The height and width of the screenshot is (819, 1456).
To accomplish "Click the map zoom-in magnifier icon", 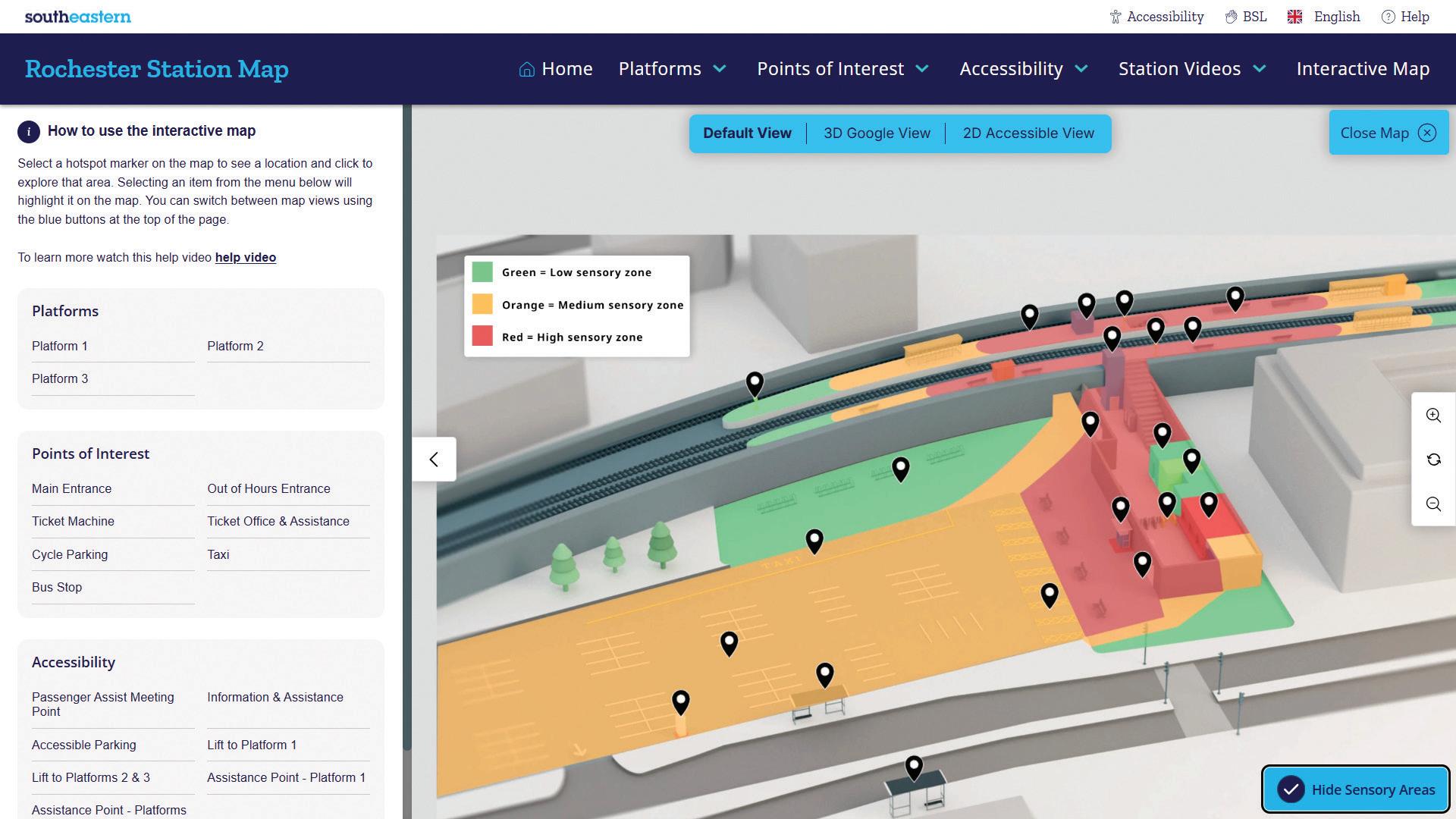I will [1433, 416].
